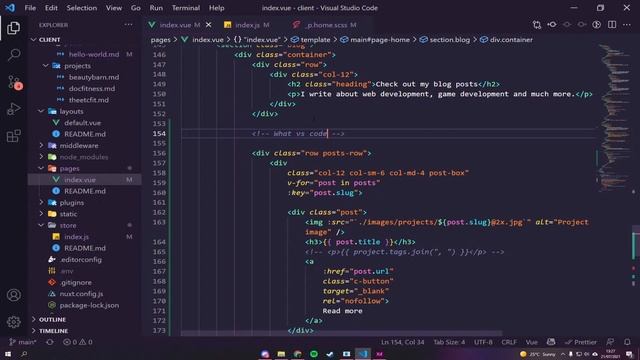640x360 pixels.
Task: Click the Adobe XD icon in taskbar
Action: tap(379, 354)
